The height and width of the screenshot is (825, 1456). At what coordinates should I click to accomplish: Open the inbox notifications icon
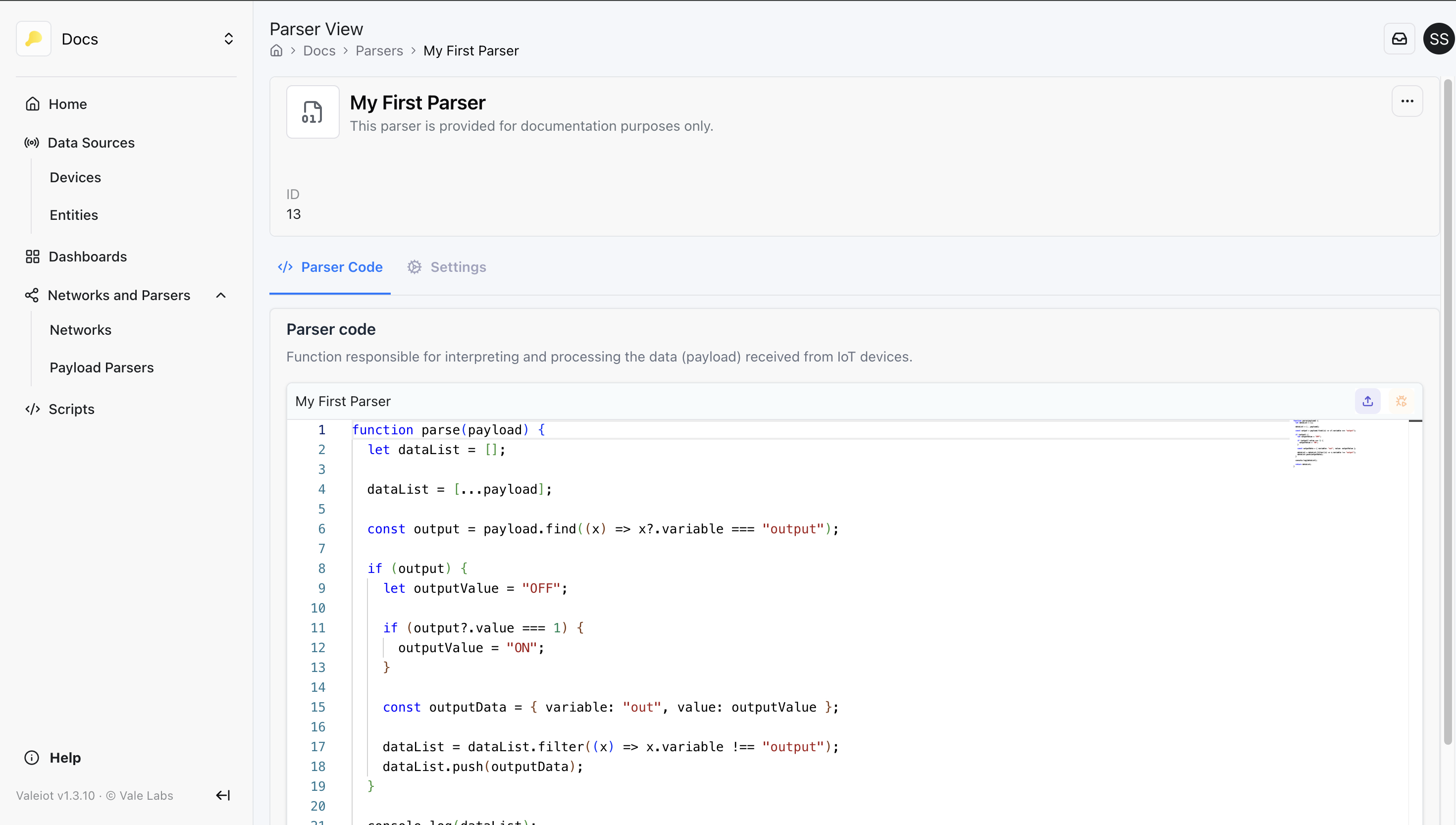1400,39
